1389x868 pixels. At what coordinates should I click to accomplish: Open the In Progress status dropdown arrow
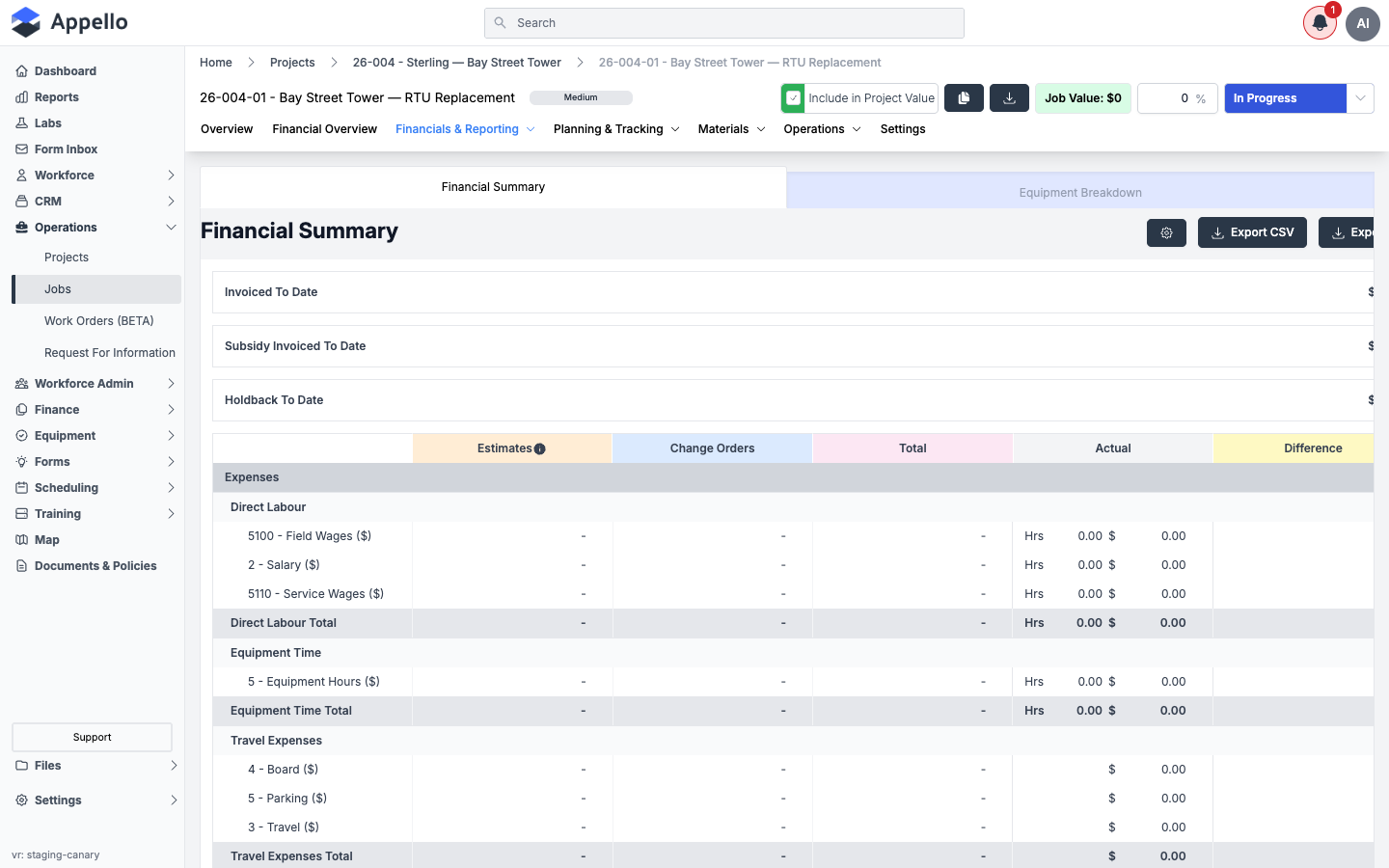pyautogui.click(x=1360, y=98)
